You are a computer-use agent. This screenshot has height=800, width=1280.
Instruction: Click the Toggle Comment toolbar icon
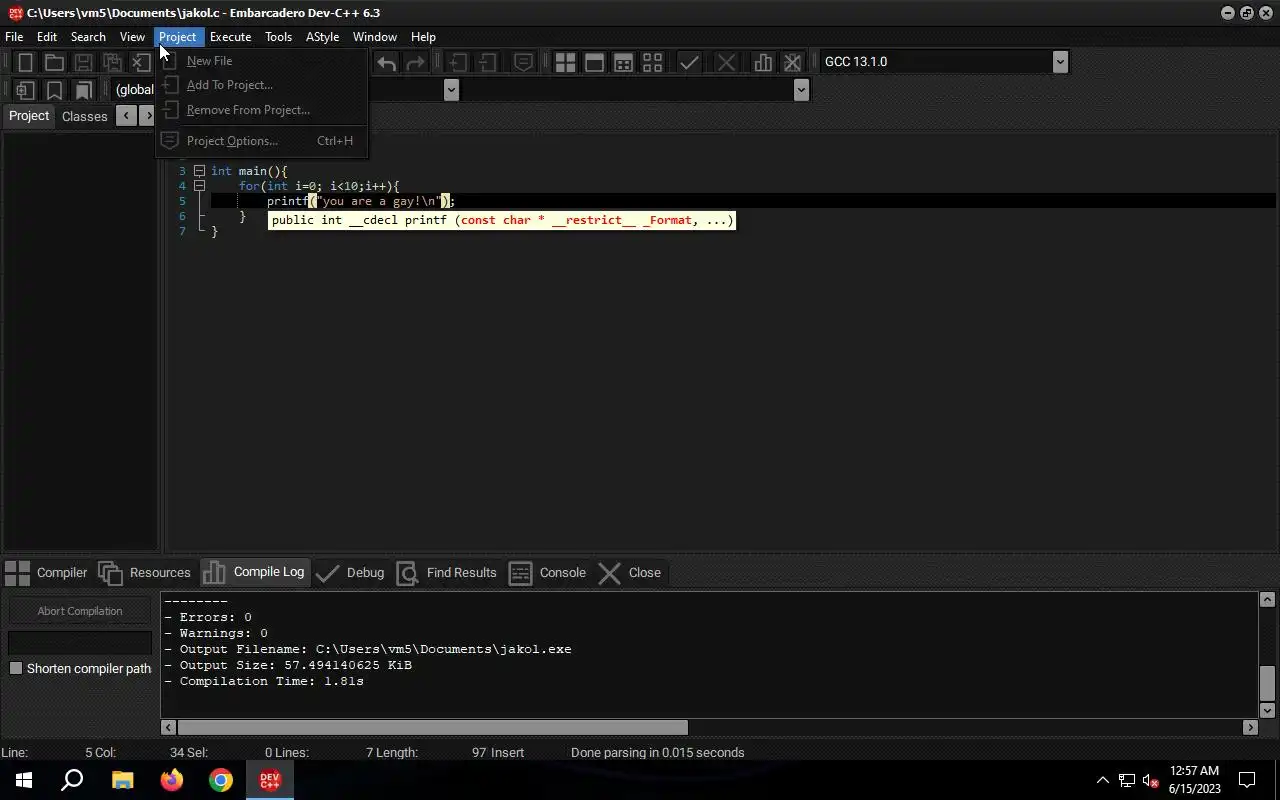(523, 62)
